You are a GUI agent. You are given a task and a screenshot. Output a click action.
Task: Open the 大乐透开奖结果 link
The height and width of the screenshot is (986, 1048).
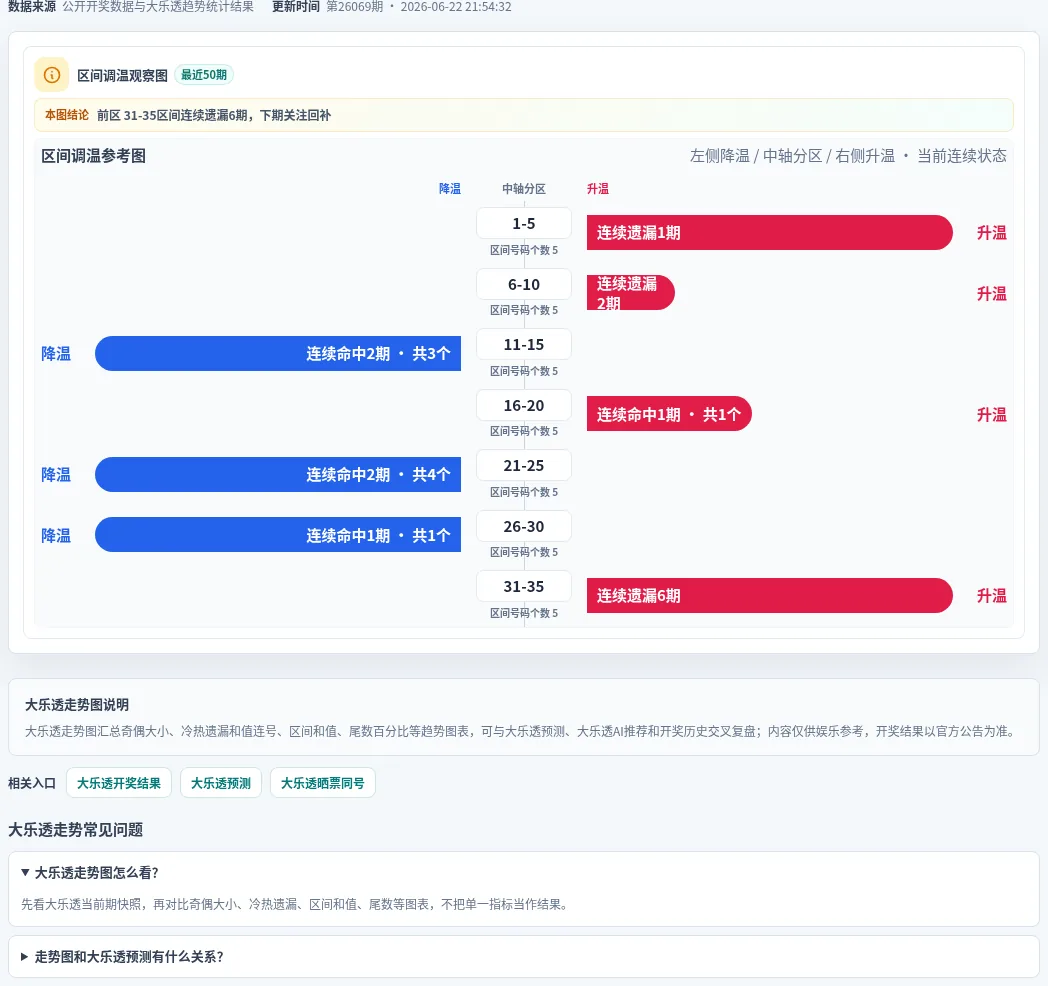pos(119,783)
